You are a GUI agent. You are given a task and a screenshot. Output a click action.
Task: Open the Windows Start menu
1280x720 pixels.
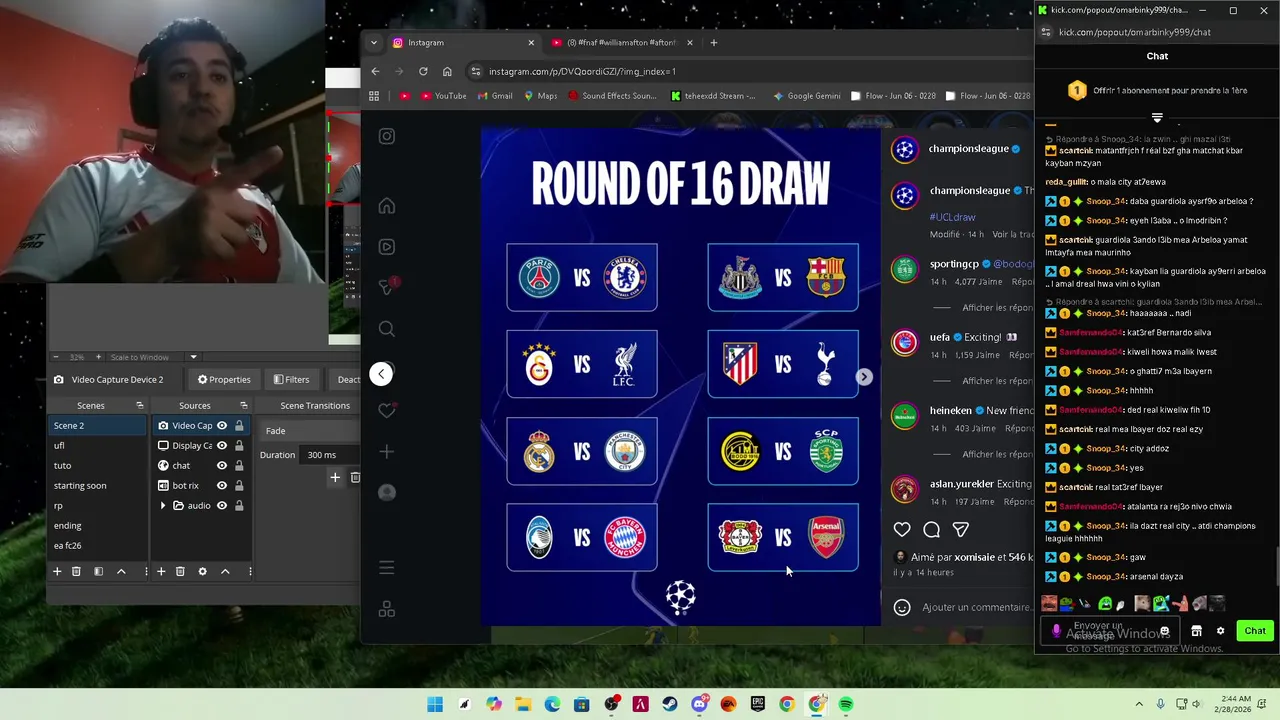point(435,704)
